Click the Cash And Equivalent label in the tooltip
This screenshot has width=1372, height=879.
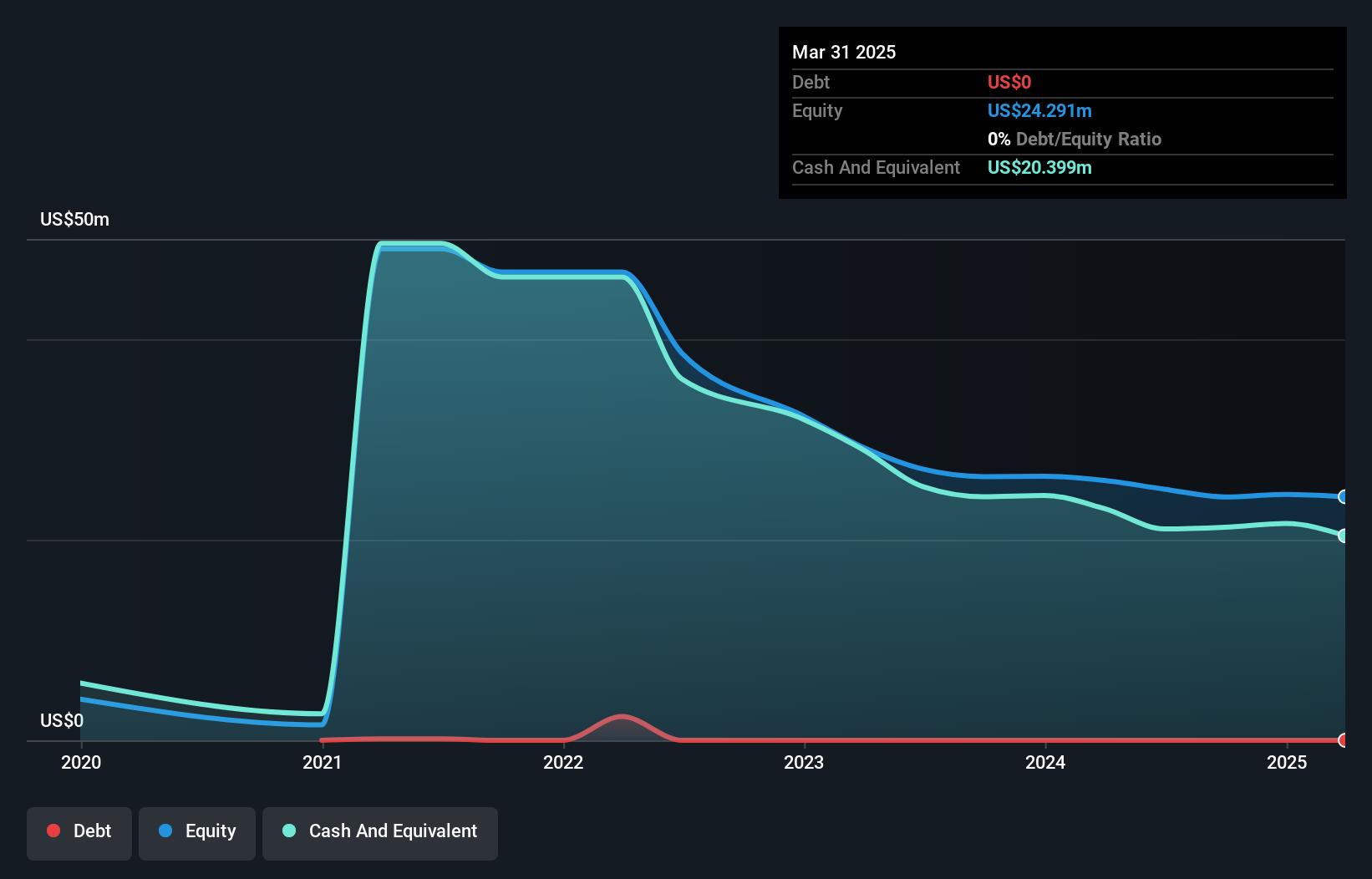(x=876, y=168)
